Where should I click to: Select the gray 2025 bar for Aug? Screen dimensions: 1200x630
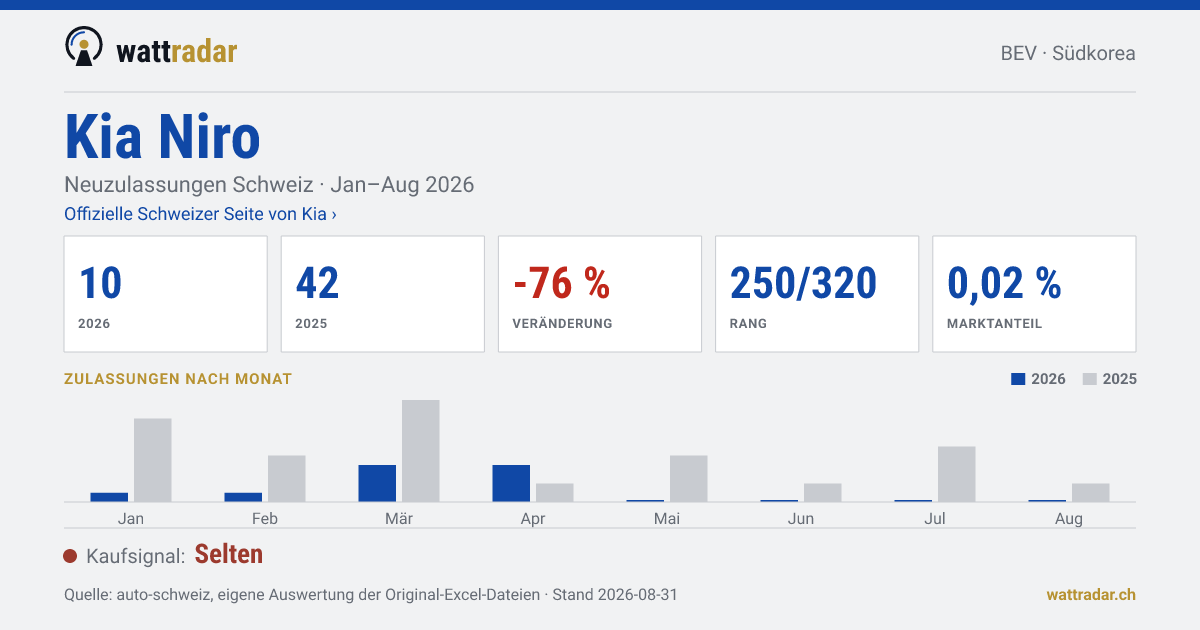(x=1091, y=492)
